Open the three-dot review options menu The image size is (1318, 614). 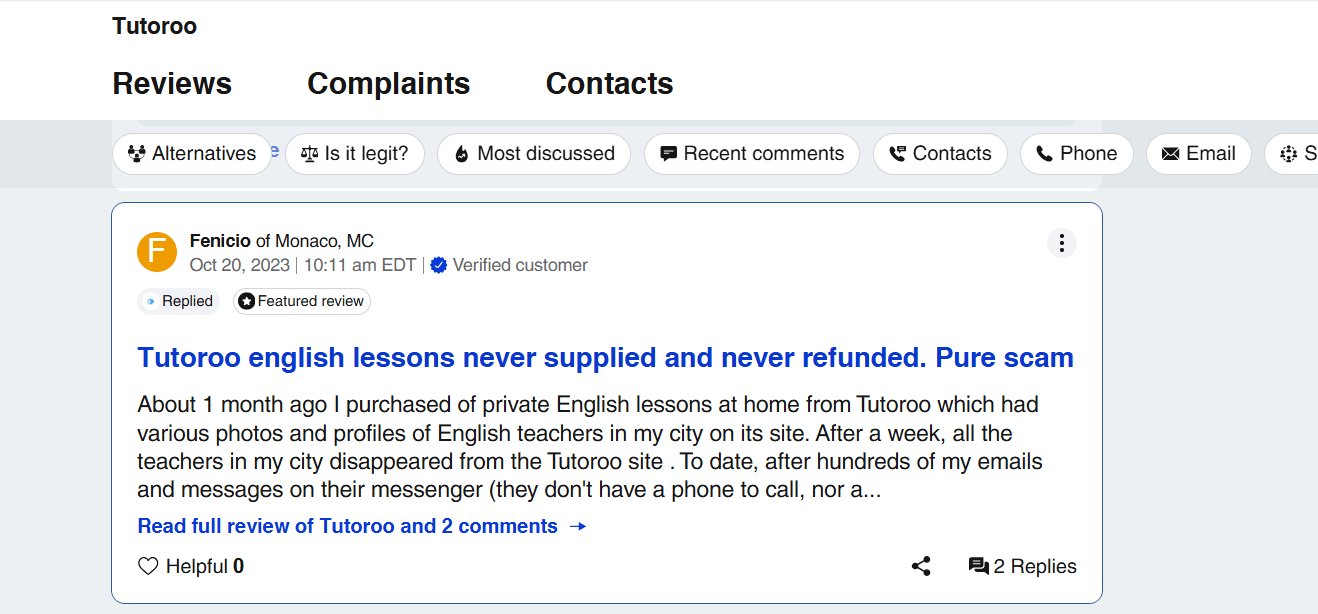click(1061, 243)
